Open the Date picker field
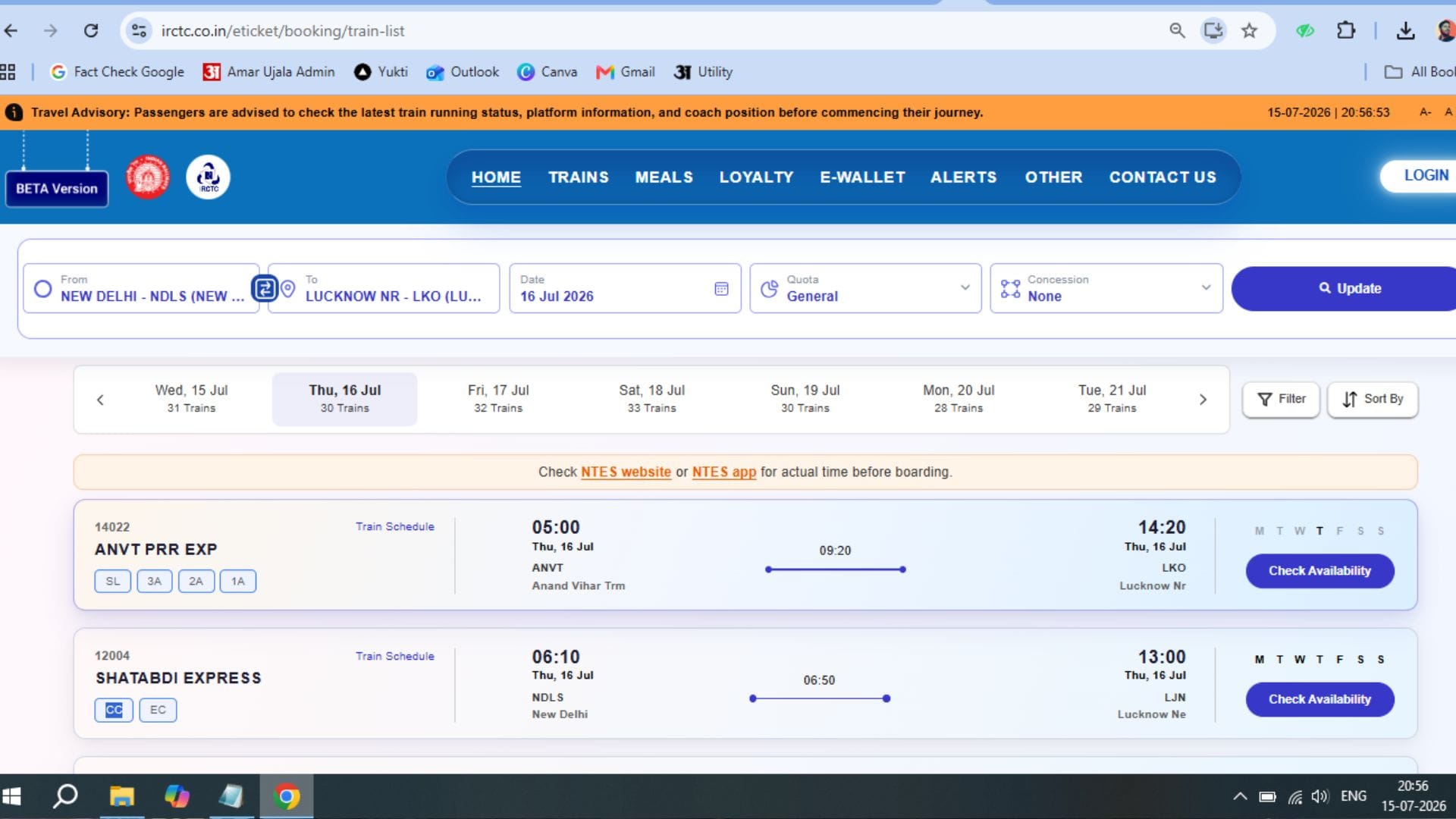 [625, 288]
